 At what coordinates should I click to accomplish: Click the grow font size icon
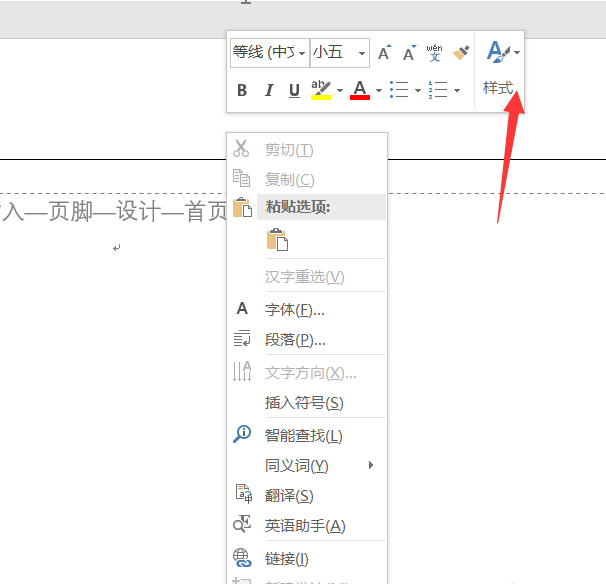[384, 53]
